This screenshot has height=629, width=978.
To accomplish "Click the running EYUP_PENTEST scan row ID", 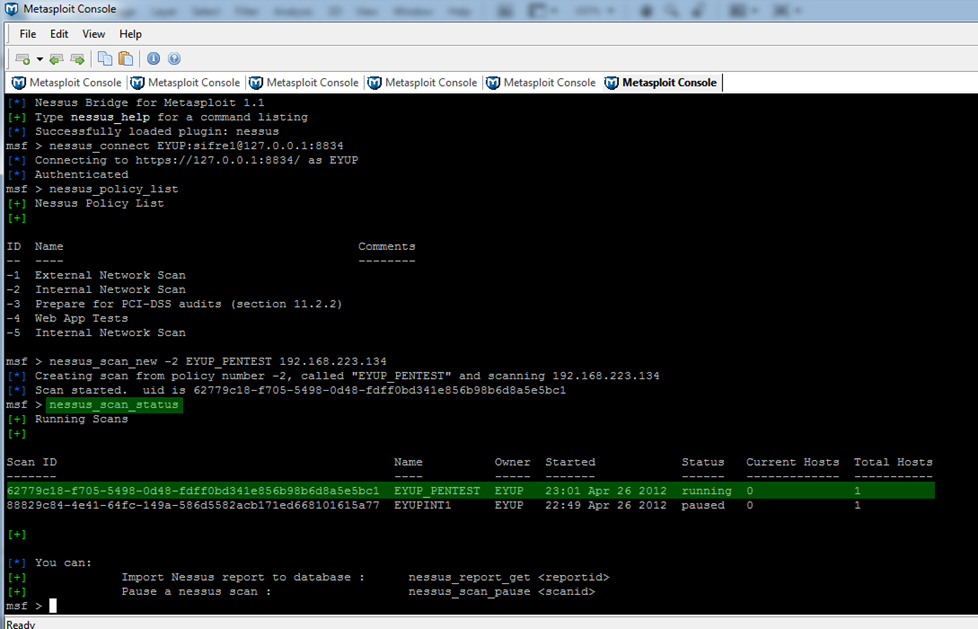I will coord(193,491).
